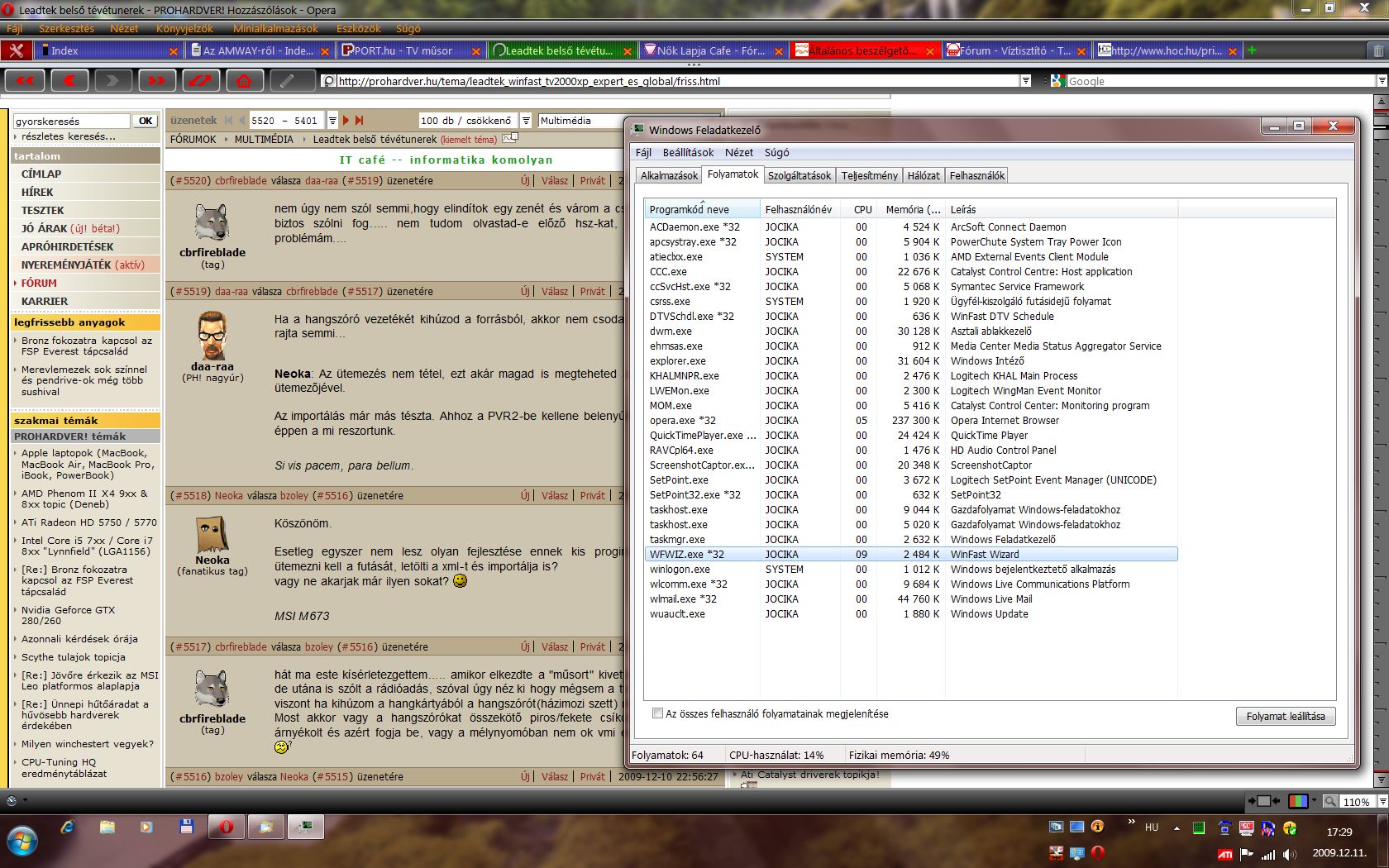The height and width of the screenshot is (868, 1389).
Task: Expand the address bar history dropdown
Action: coord(1026,81)
